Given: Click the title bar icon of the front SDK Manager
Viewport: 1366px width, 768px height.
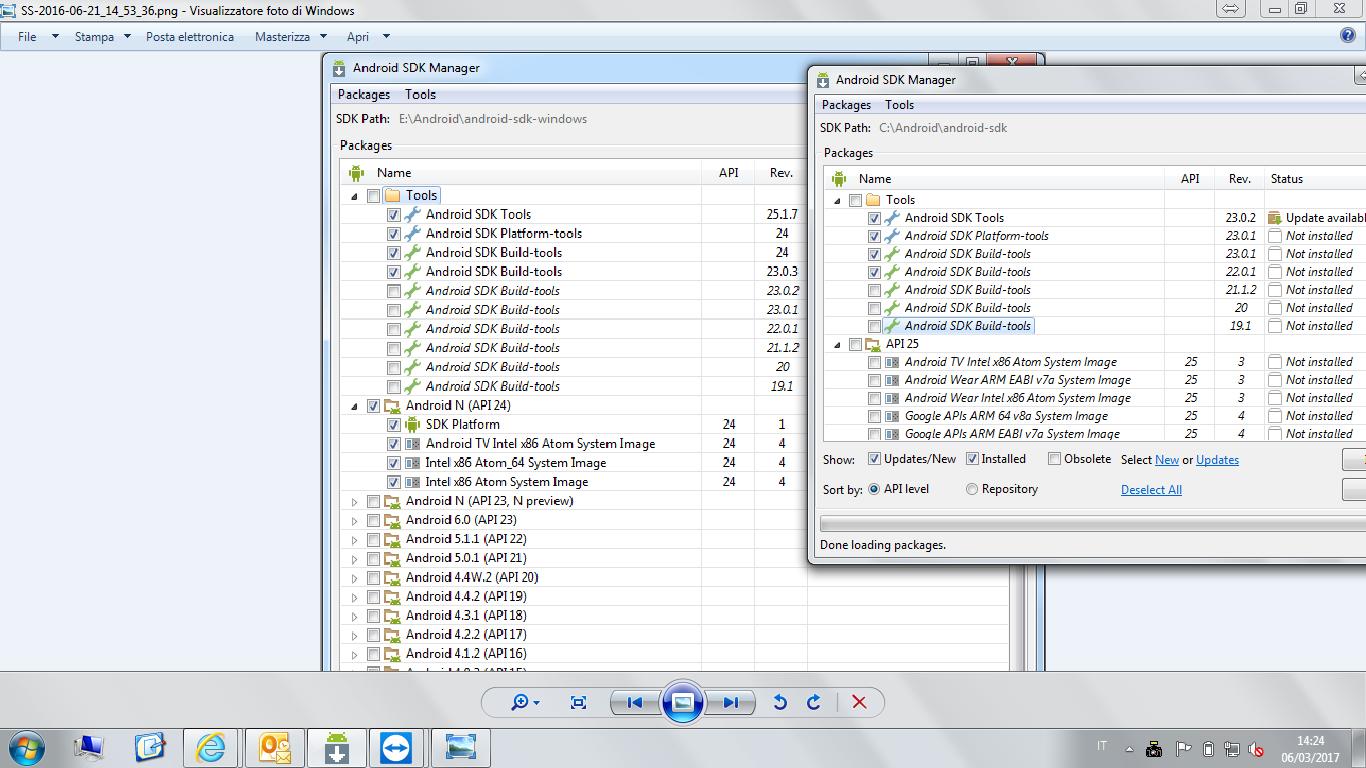Looking at the screenshot, I should [823, 80].
